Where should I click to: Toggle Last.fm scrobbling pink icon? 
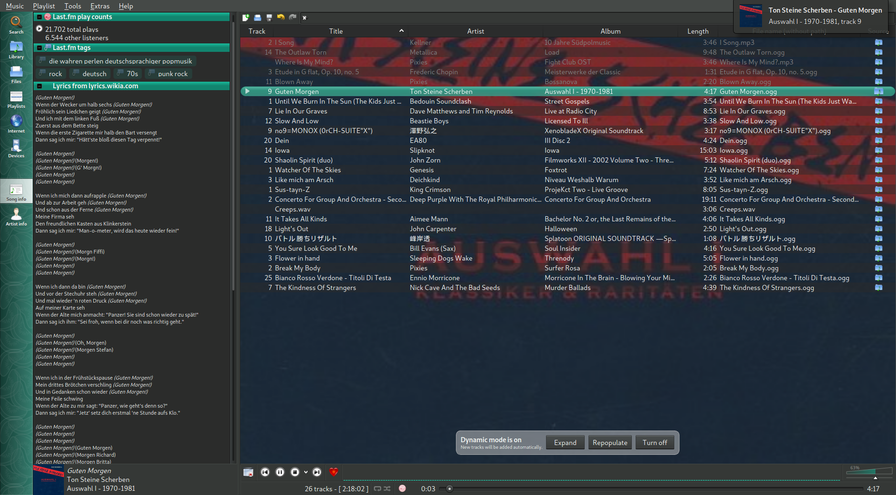(402, 489)
